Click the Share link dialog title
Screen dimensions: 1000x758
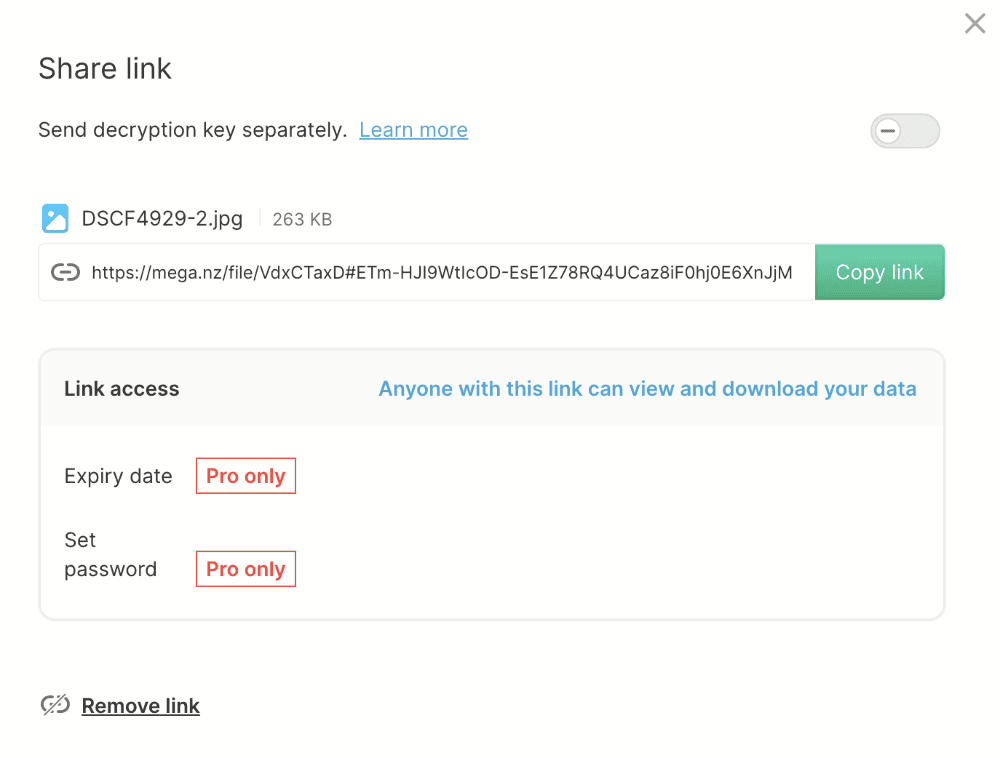pyautogui.click(x=105, y=68)
